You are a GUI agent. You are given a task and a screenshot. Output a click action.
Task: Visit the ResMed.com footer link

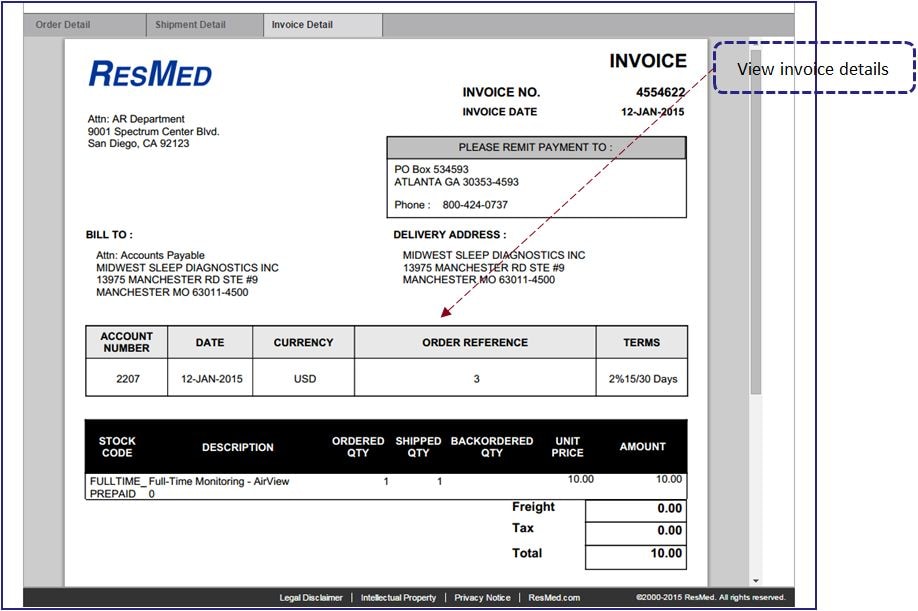[554, 598]
